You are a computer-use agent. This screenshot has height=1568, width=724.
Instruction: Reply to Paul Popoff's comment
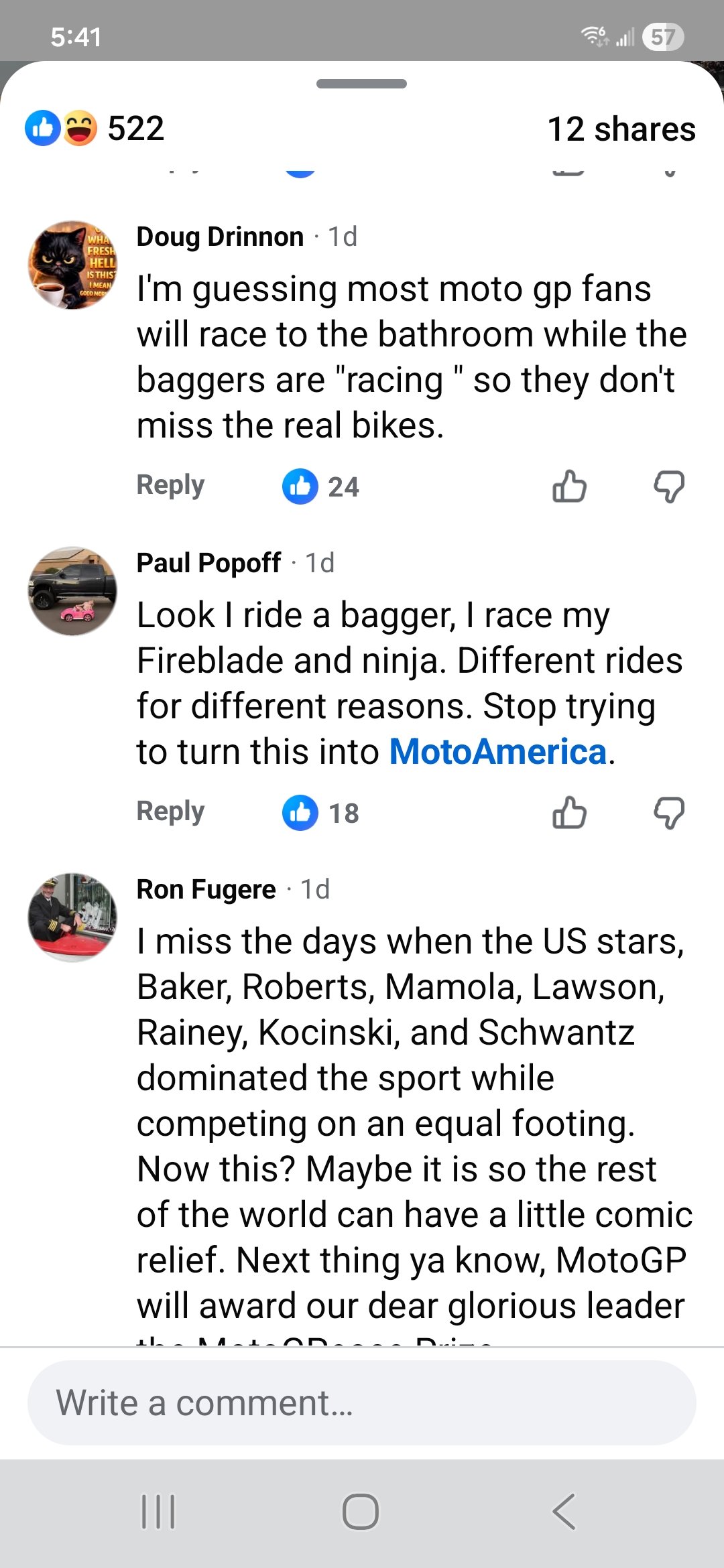tap(170, 811)
